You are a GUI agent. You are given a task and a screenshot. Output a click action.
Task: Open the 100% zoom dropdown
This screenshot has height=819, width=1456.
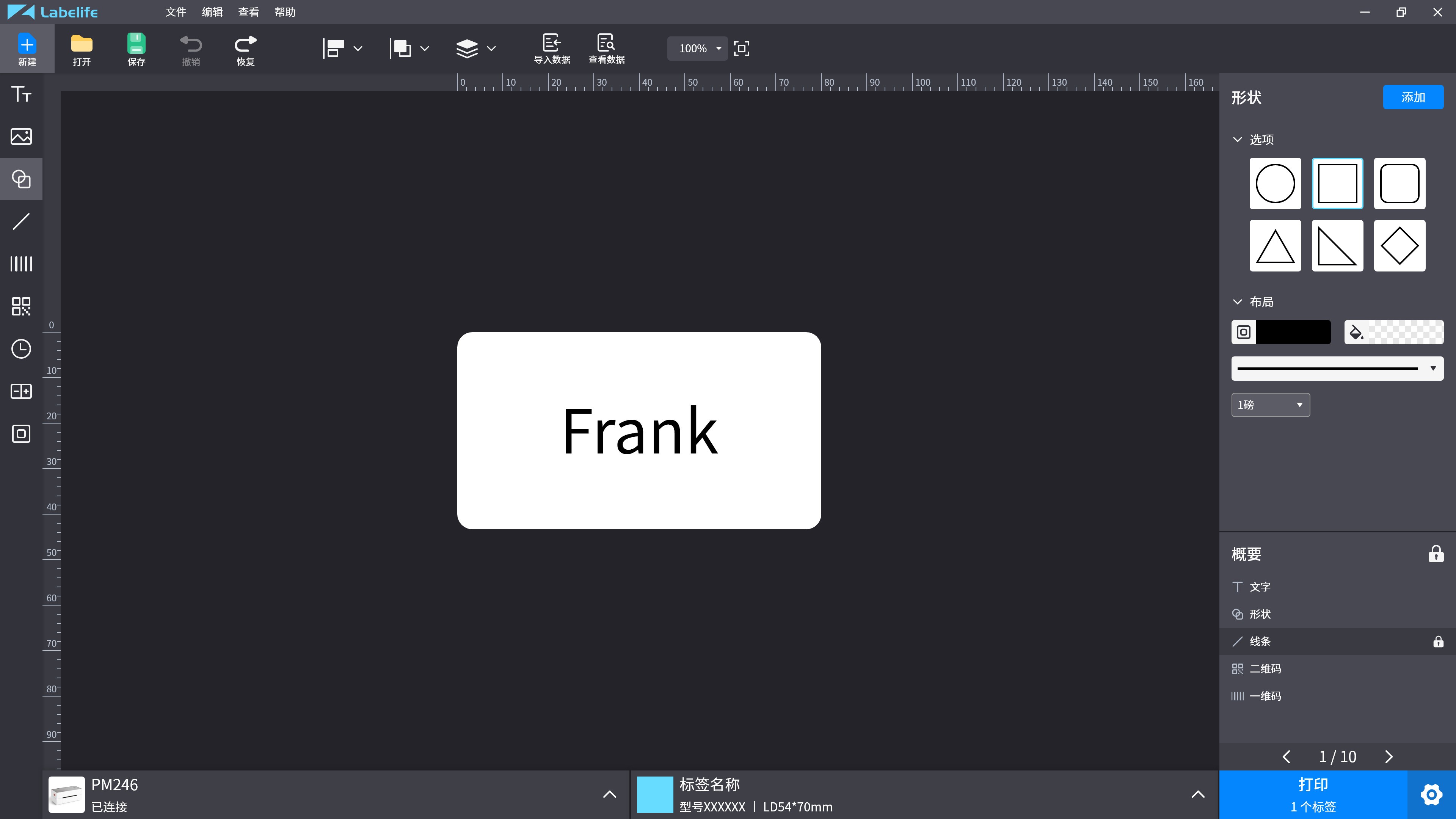click(698, 49)
